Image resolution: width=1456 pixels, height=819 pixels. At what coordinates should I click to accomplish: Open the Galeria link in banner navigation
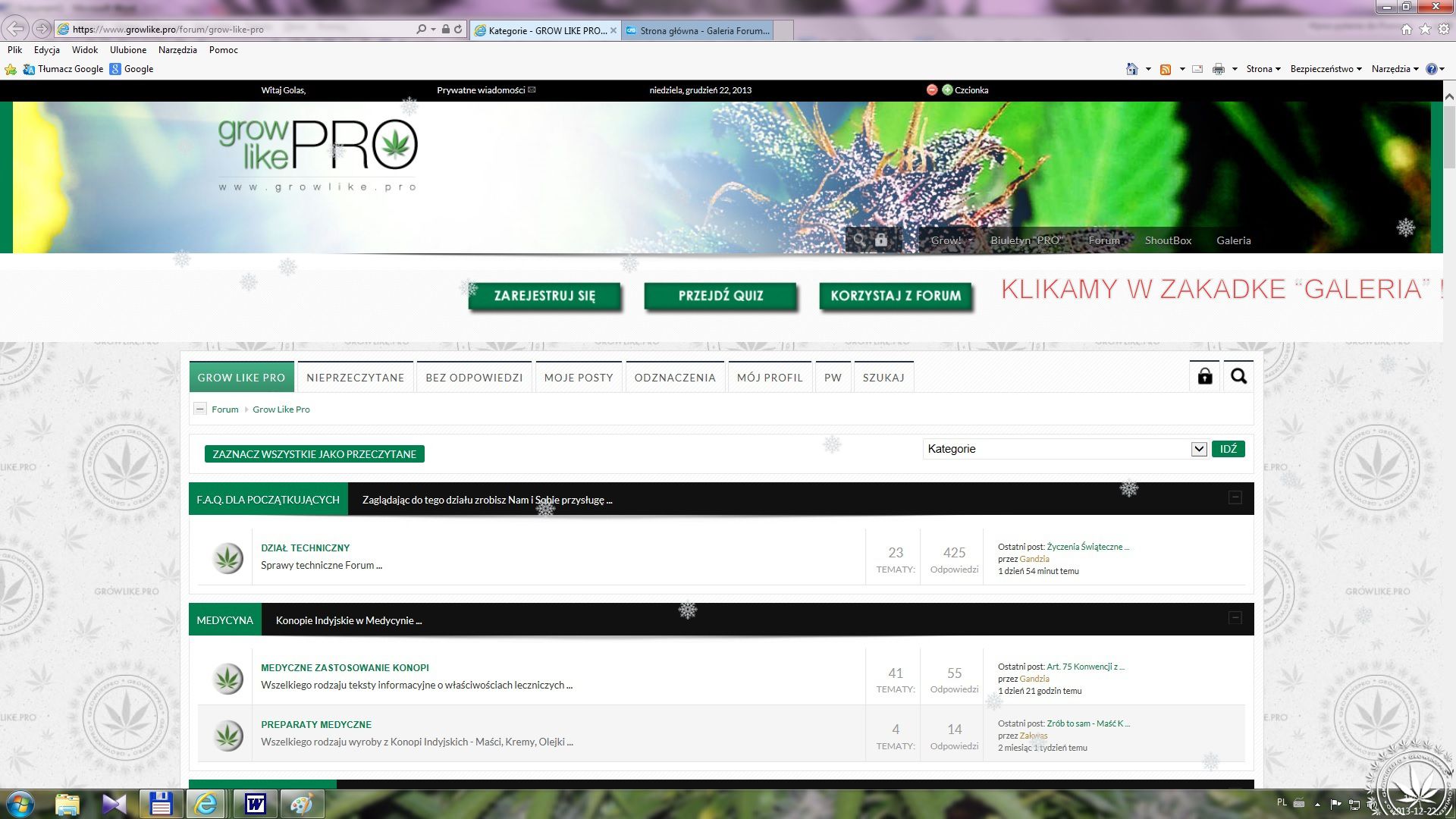pyautogui.click(x=1234, y=240)
